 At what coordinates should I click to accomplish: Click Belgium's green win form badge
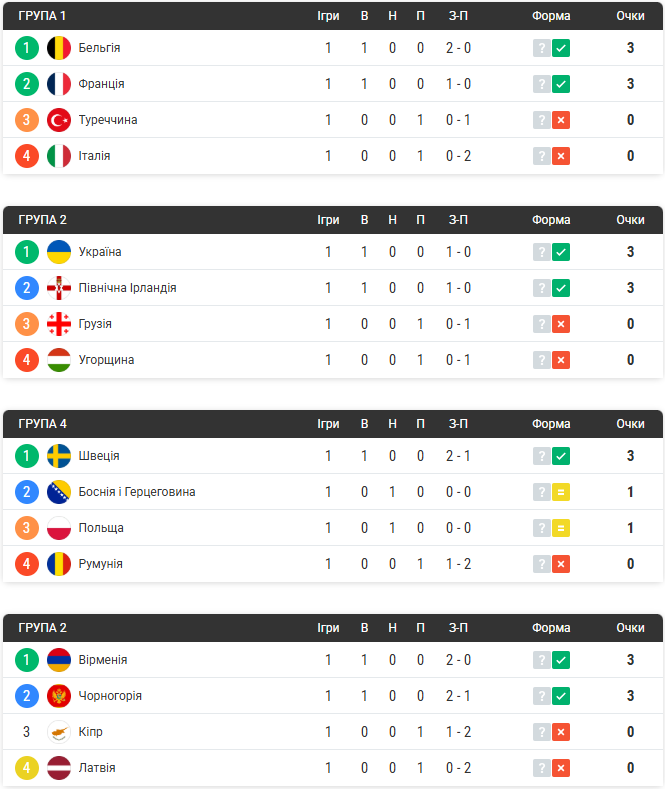tap(561, 48)
